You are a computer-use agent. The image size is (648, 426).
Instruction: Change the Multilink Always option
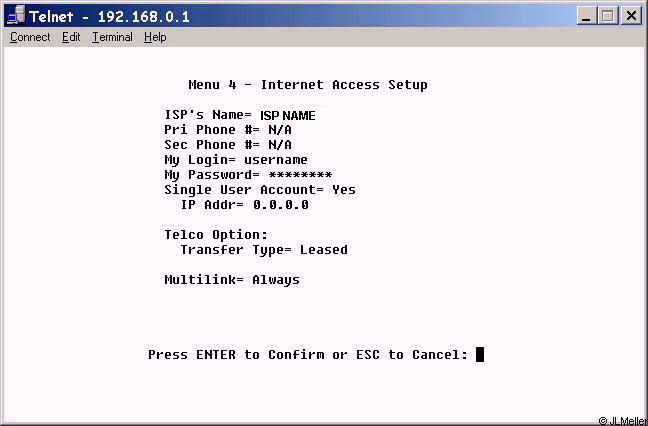pos(276,280)
